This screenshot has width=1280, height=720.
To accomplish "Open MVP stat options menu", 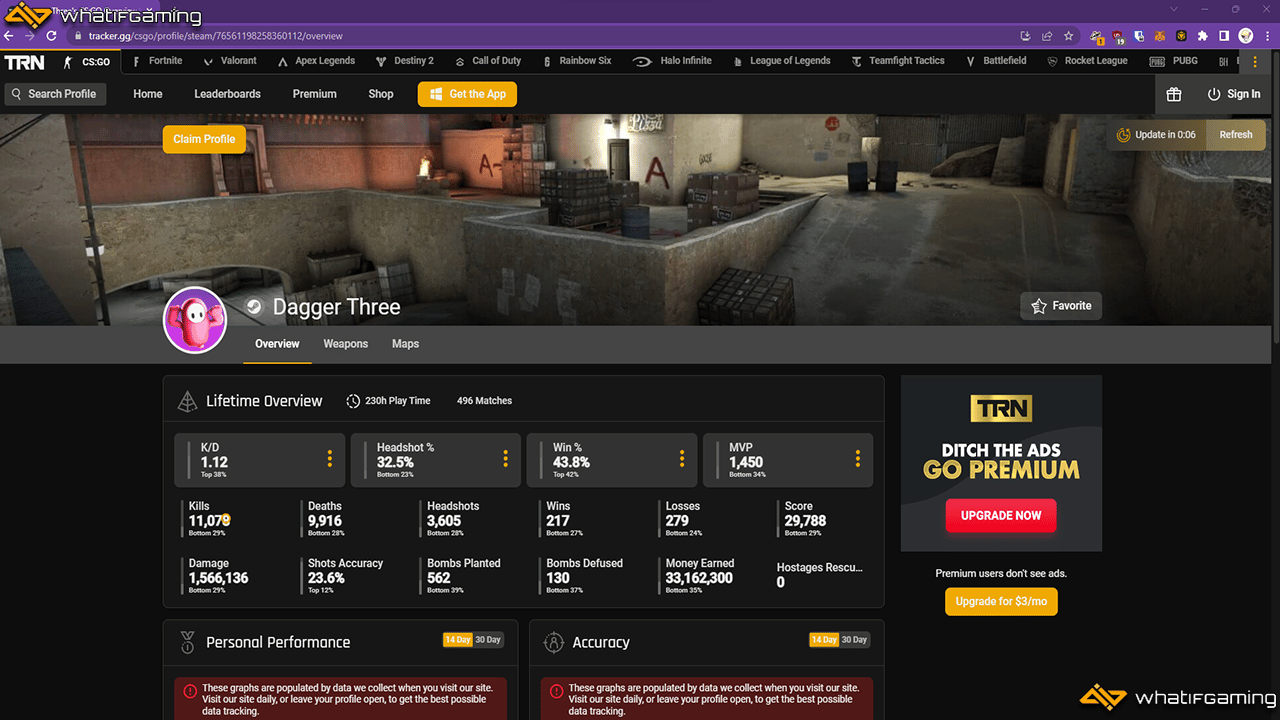I will click(x=857, y=459).
